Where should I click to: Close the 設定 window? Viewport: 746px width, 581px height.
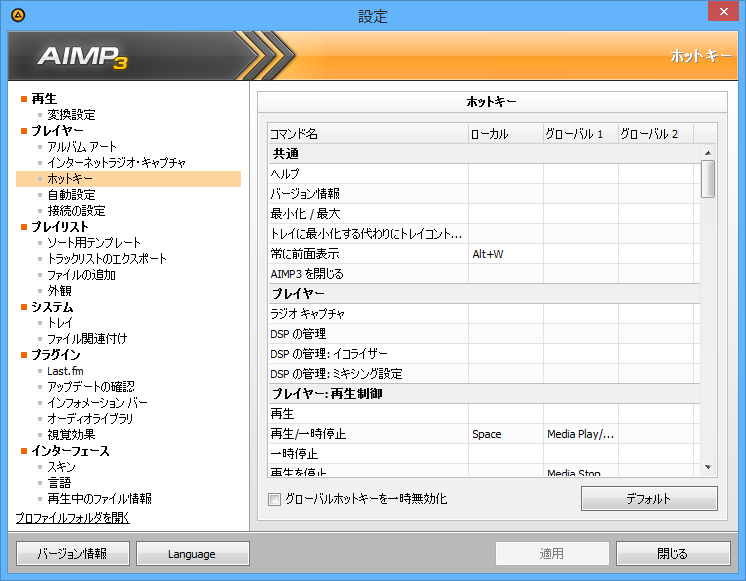point(723,11)
